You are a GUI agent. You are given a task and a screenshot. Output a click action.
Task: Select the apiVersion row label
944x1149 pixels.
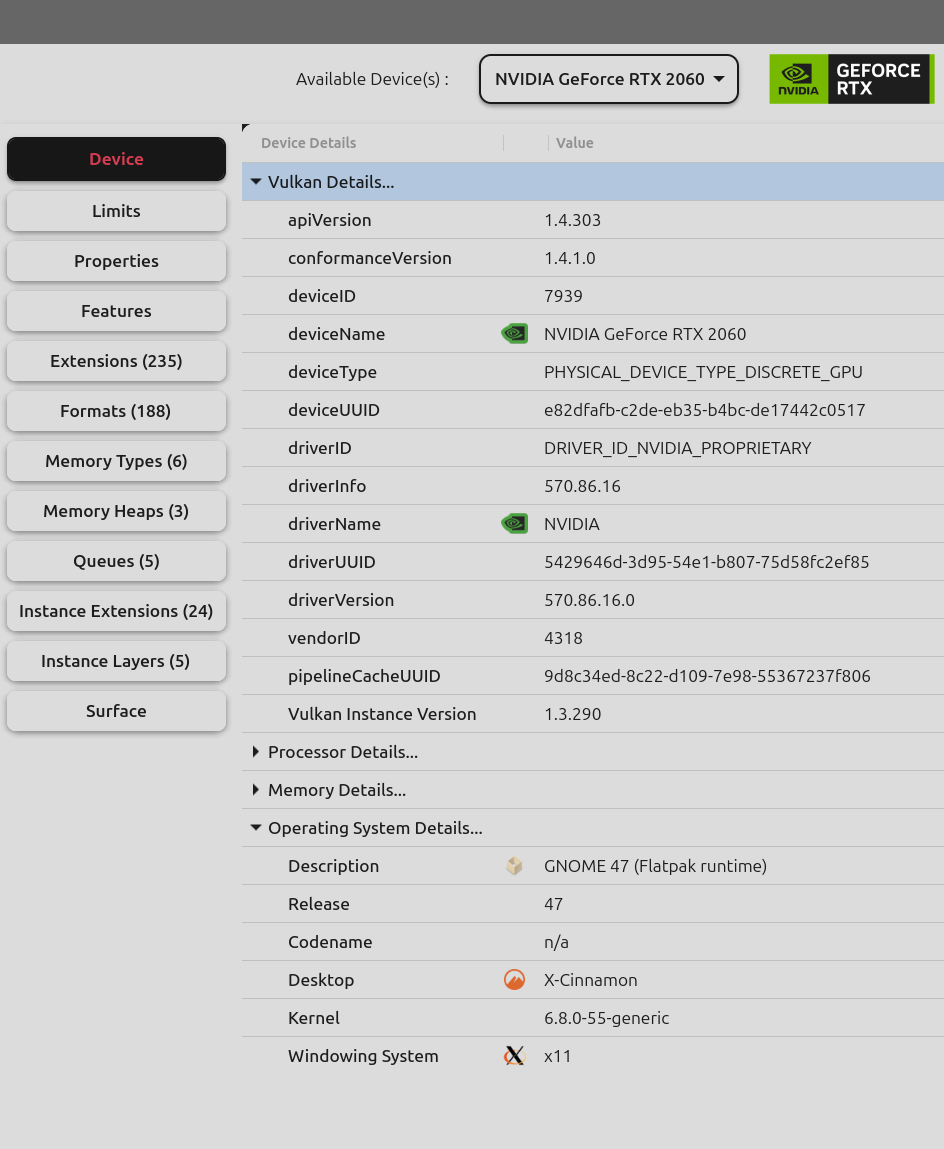[330, 220]
